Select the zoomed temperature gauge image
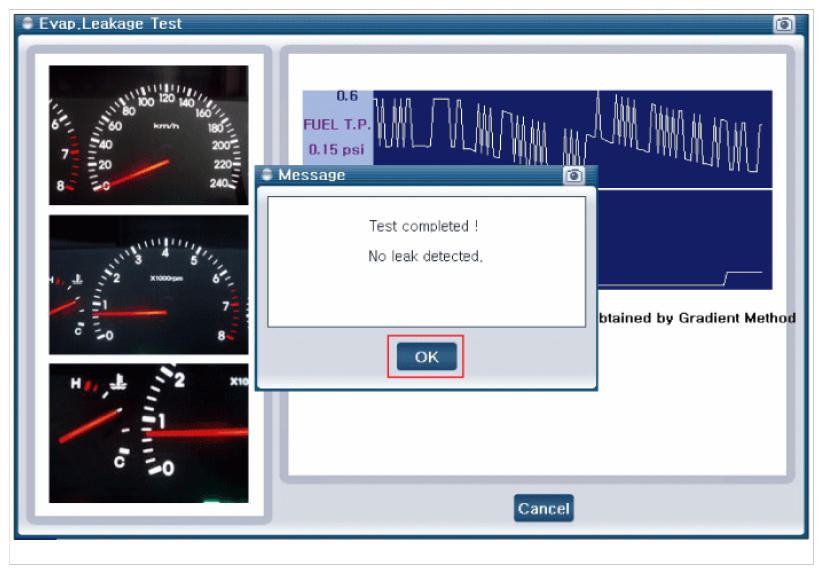Screen dimensions: 823x574 pos(149,433)
